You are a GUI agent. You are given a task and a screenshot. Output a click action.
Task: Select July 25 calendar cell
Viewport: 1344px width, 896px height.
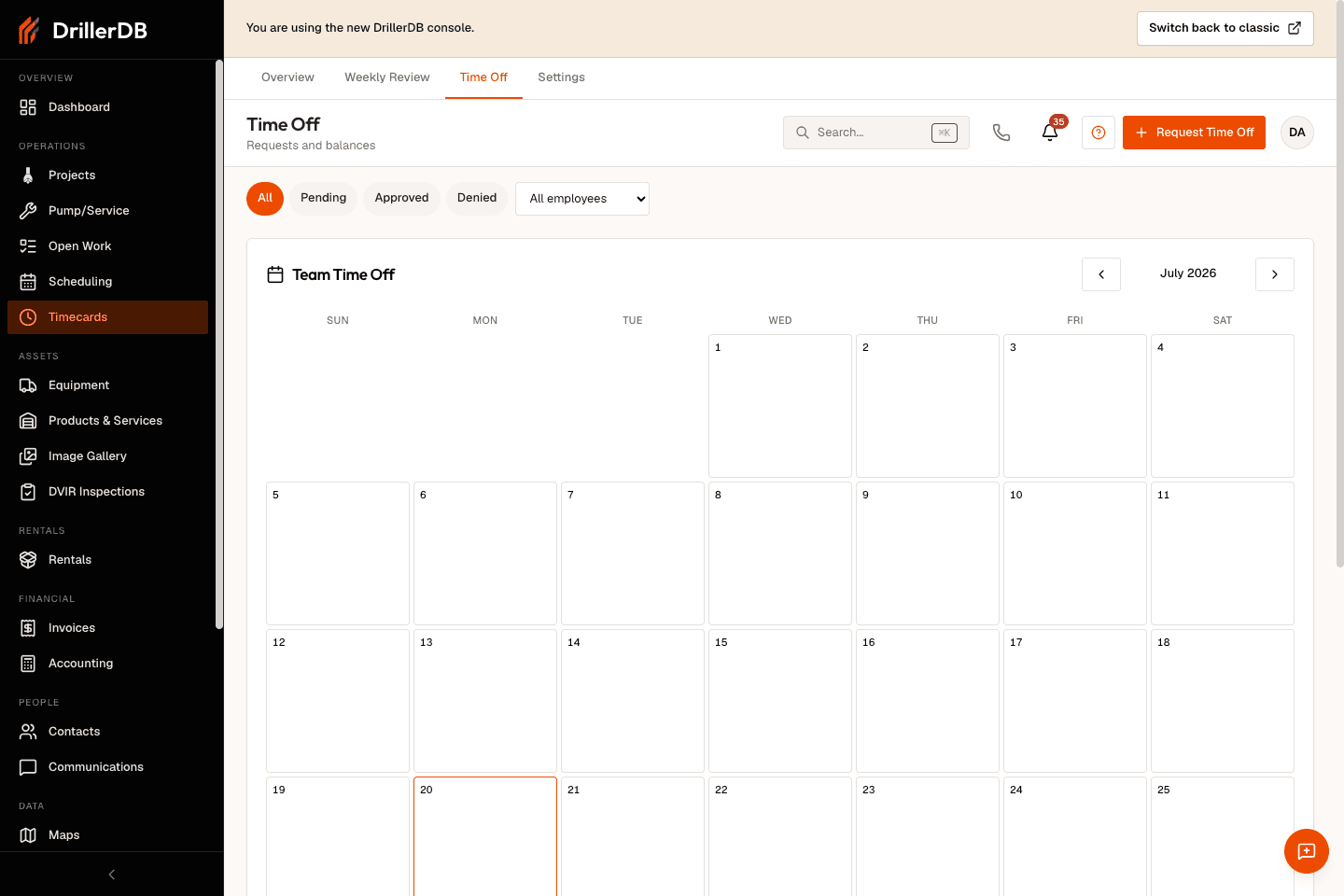(1223, 836)
